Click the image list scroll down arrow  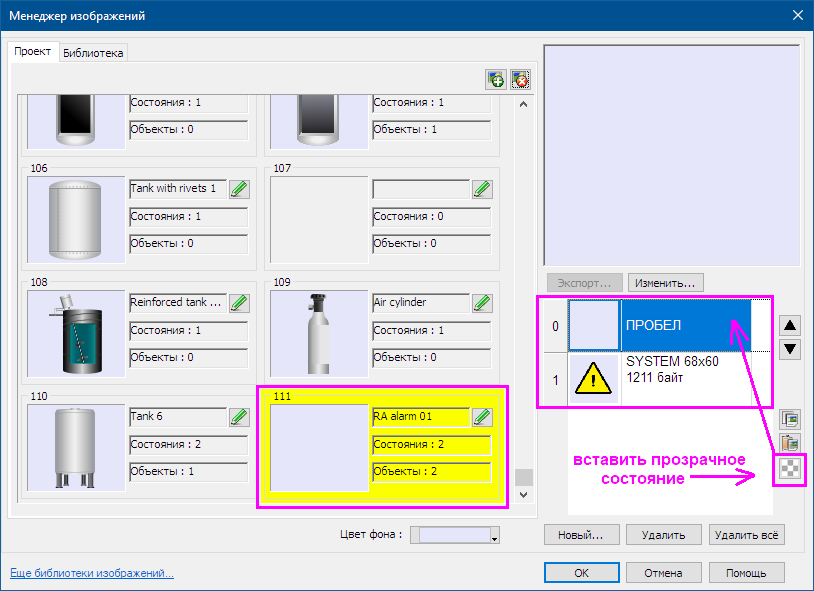(x=524, y=495)
